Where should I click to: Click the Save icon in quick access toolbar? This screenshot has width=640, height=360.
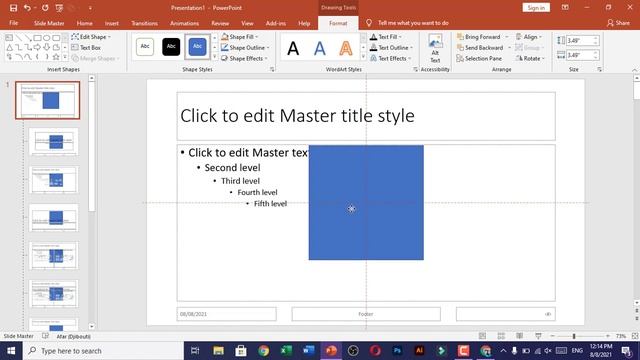pos(13,8)
